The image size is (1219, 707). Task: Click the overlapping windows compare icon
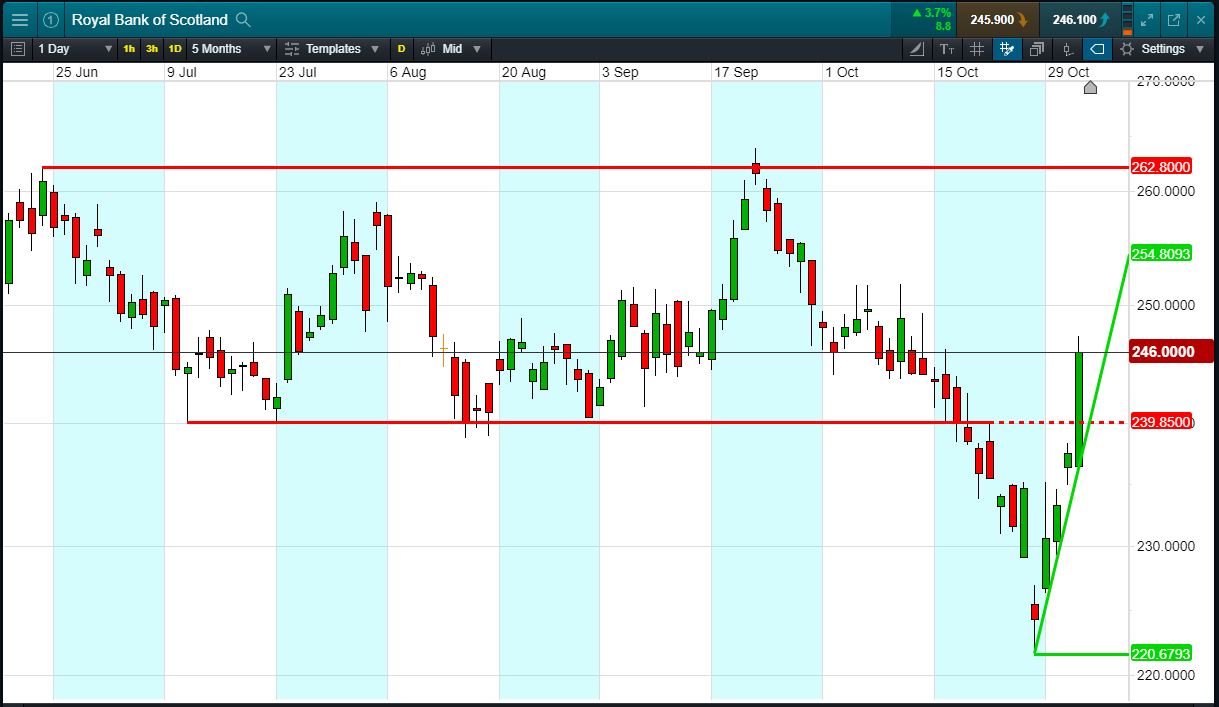1037,48
